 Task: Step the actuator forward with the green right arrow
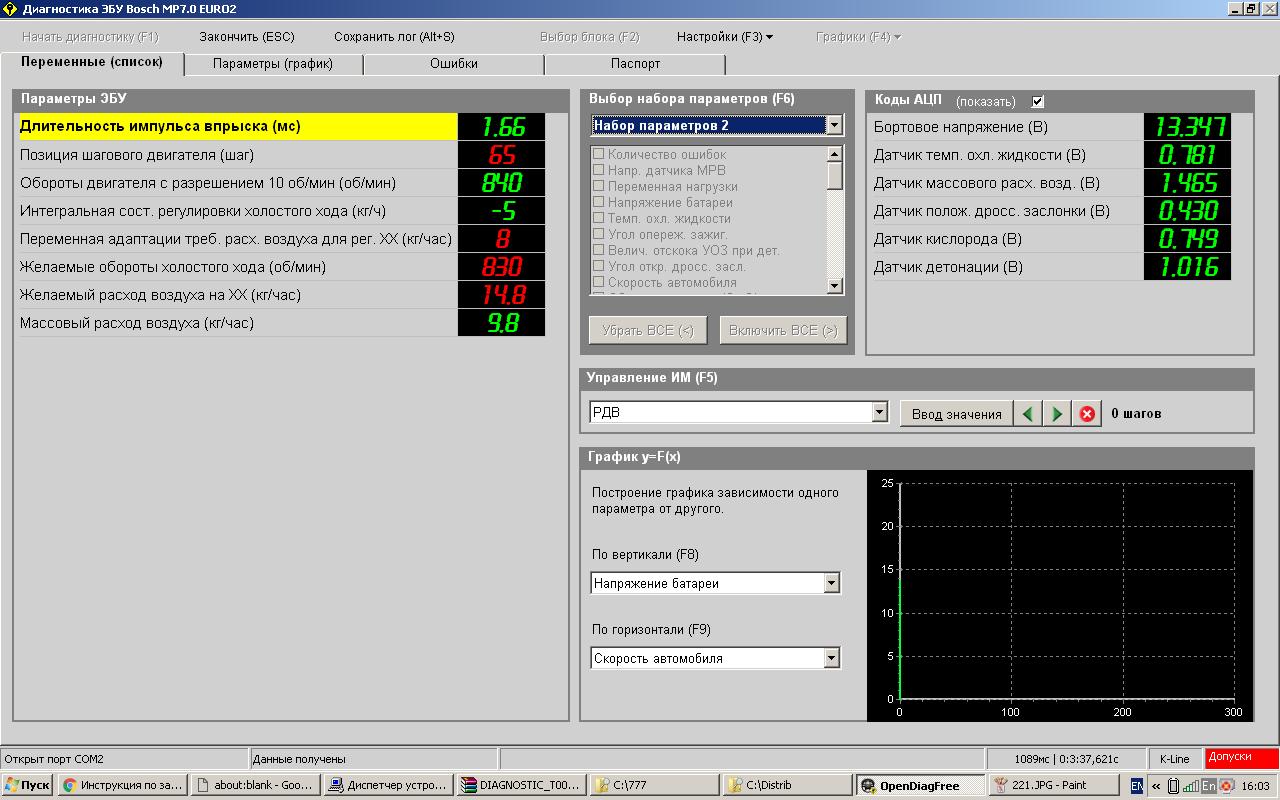coord(1056,414)
